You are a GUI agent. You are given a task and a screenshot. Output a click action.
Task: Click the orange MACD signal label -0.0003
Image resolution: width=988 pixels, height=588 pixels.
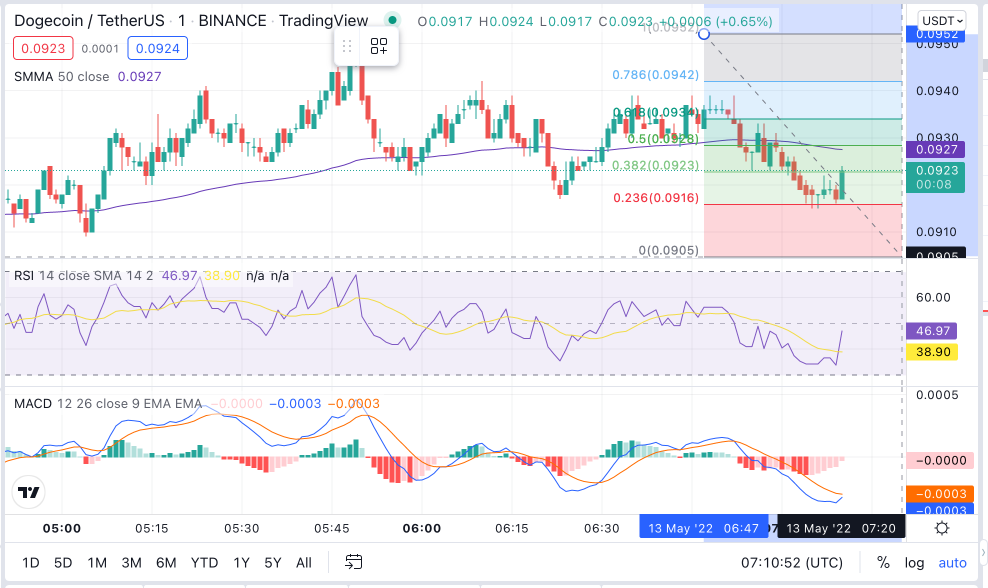coord(940,493)
